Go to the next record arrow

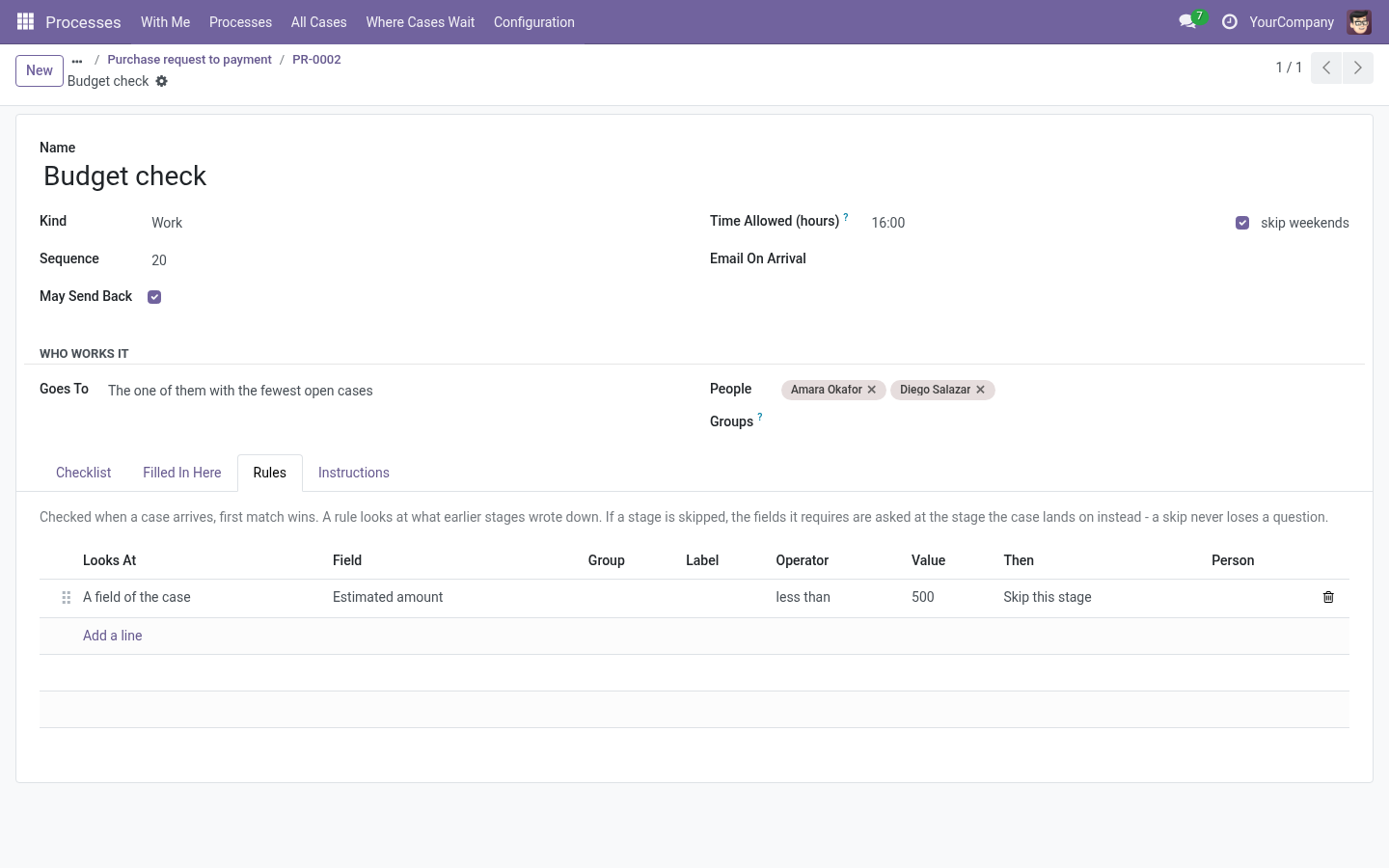[x=1357, y=68]
